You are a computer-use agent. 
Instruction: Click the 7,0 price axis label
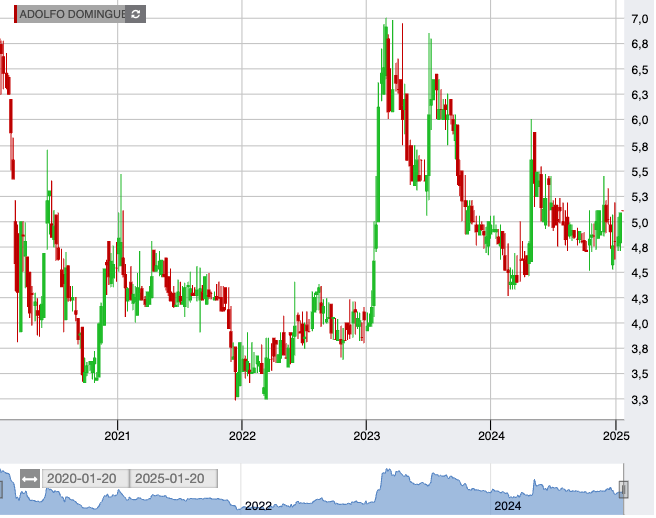click(640, 19)
